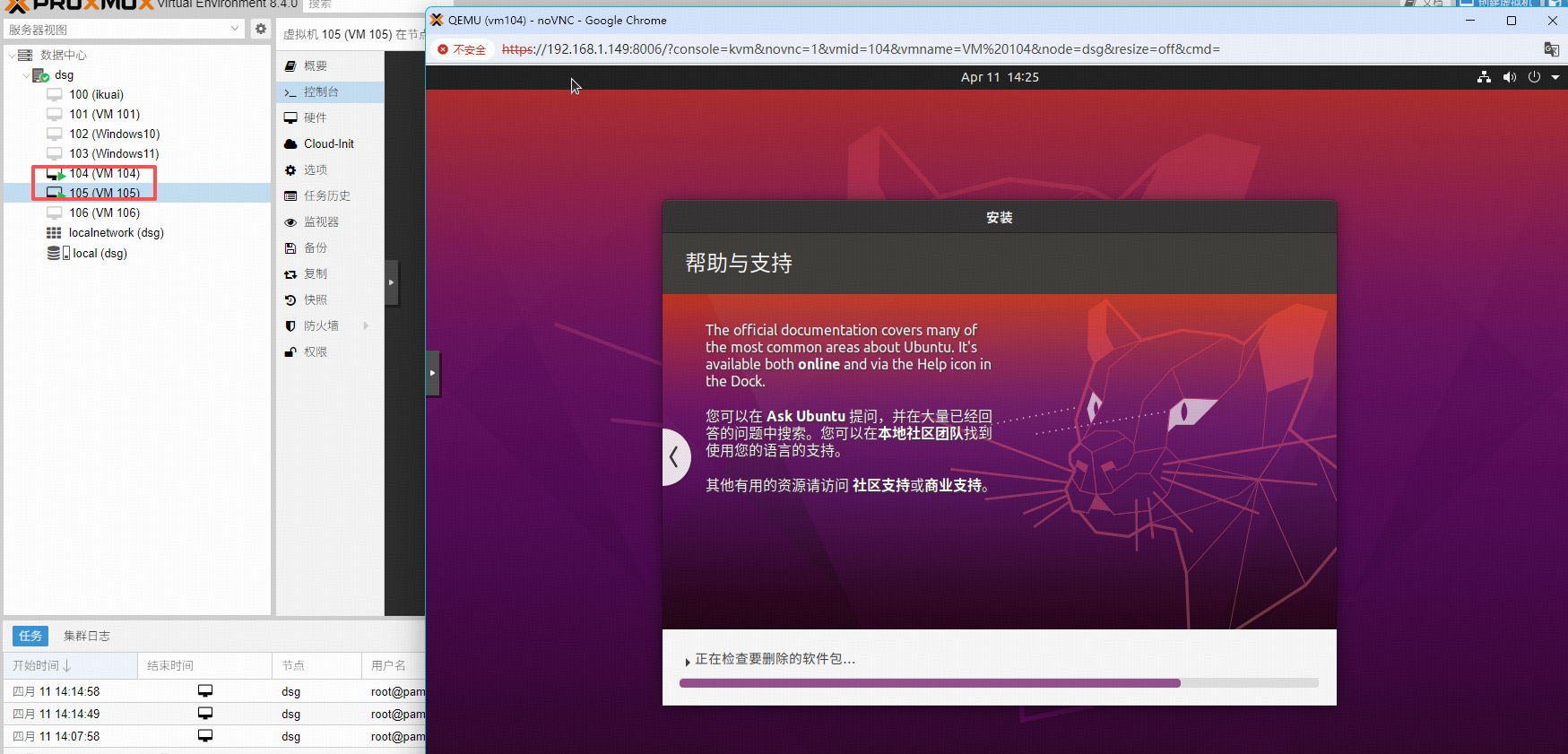Select 102 (Windows10) in the tree
This screenshot has width=1568, height=754.
click(x=114, y=134)
